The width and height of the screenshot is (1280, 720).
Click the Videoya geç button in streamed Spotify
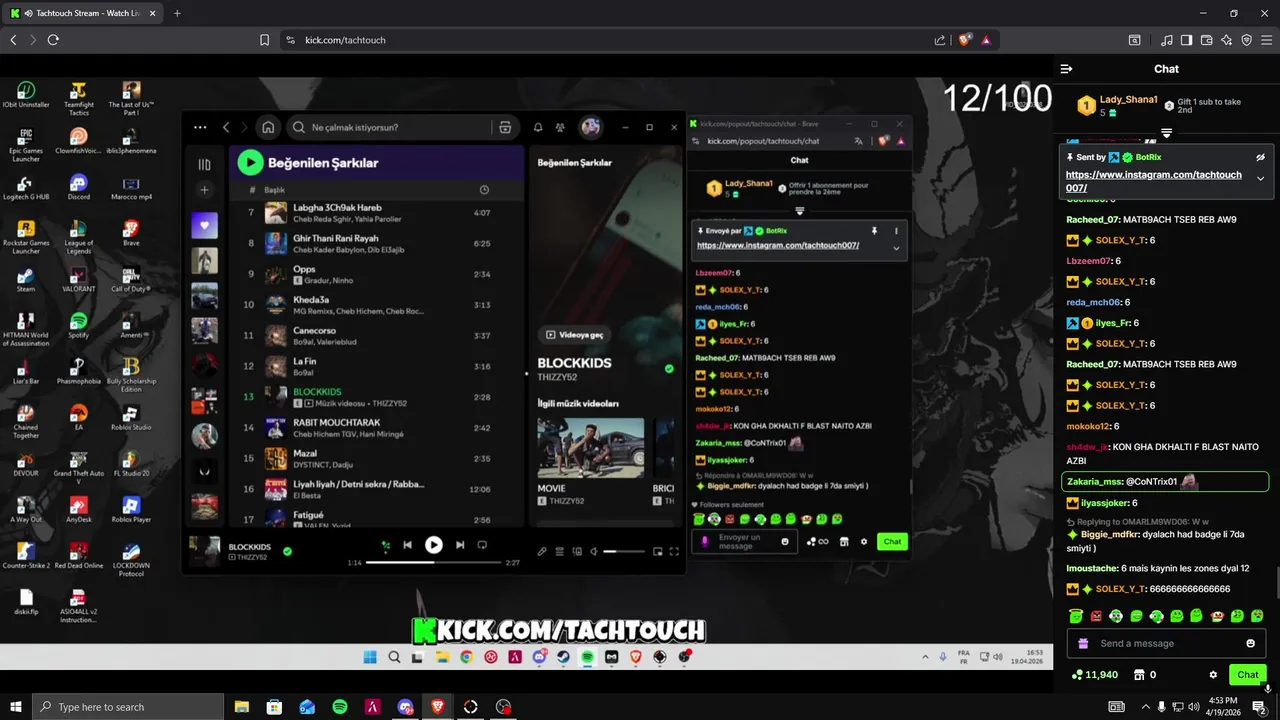[574, 334]
